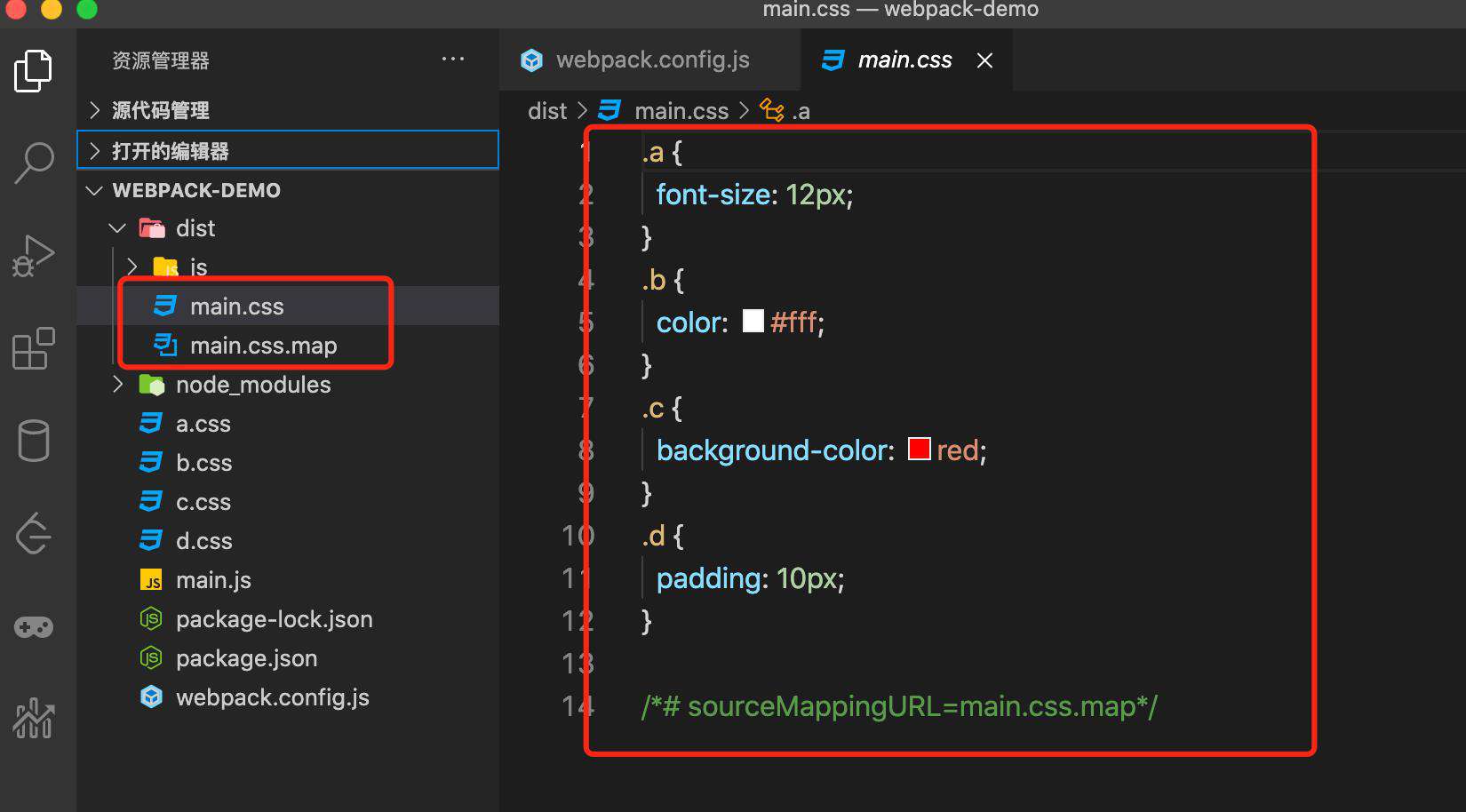This screenshot has height=812, width=1466.
Task: Click the .c selector on line 7
Action: [653, 408]
